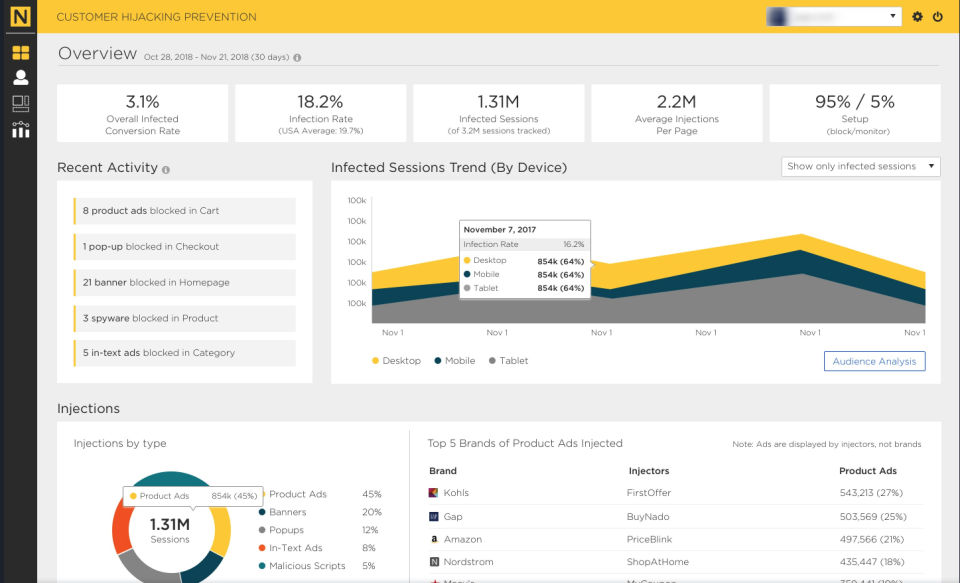960x583 pixels.
Task: Select the 21 banner blocked in Homepage entry
Action: click(184, 282)
